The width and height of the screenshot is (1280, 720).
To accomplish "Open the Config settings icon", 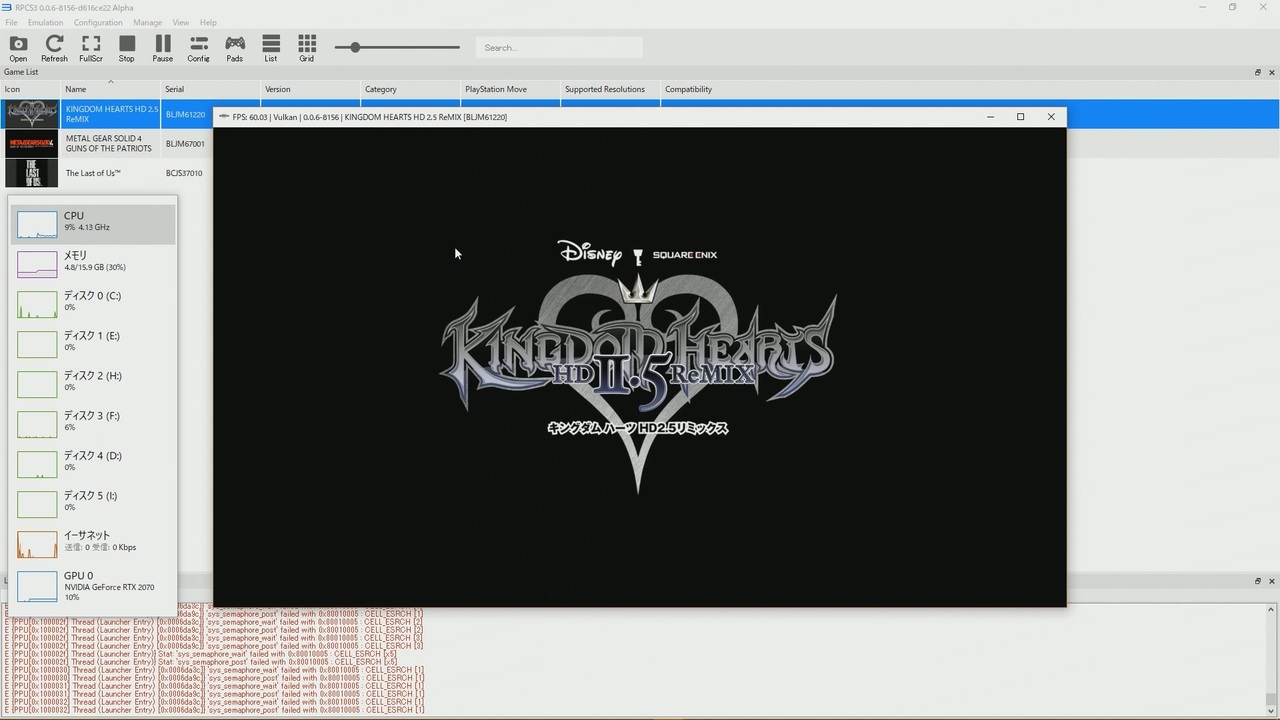I will [x=199, y=48].
